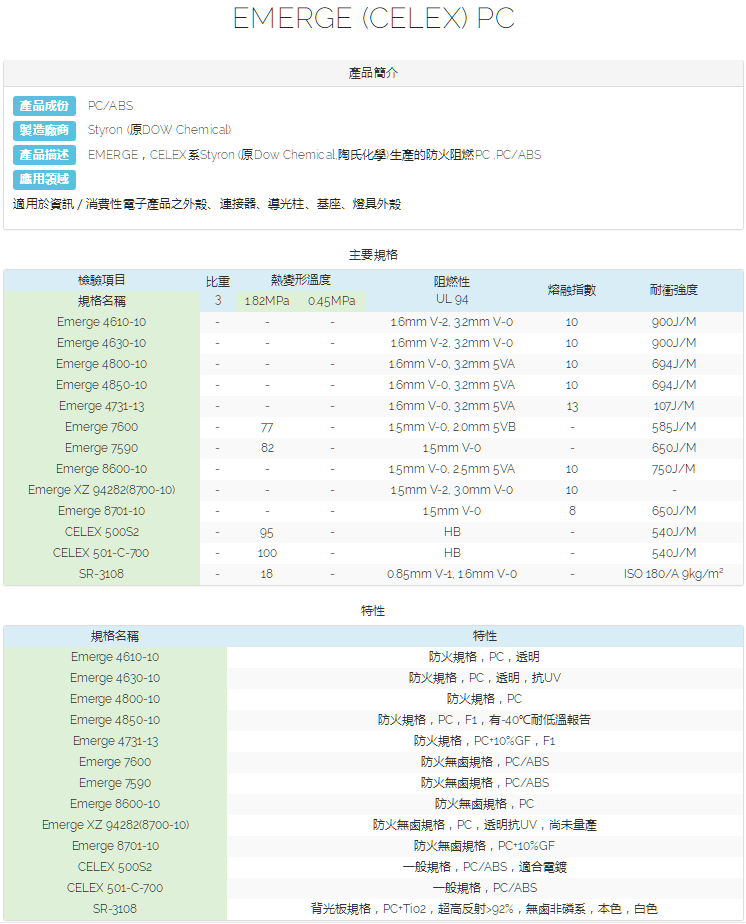Click Styron (原DOW Chemical) manufacturer text
746x924 pixels.
[x=159, y=130]
